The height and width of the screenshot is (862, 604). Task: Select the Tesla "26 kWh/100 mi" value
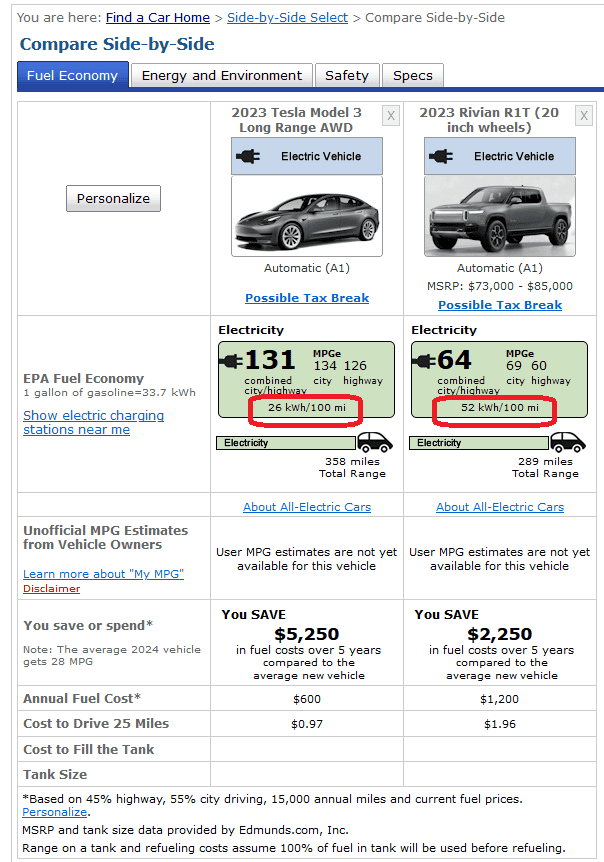tap(307, 408)
